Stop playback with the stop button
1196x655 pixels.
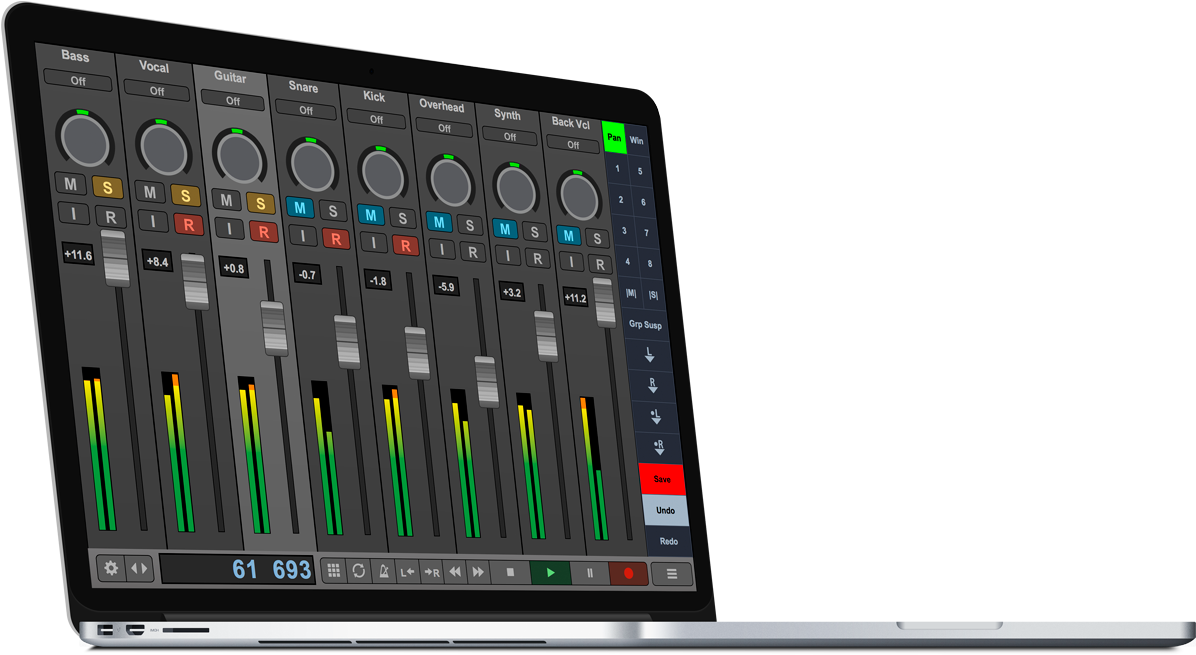click(510, 573)
